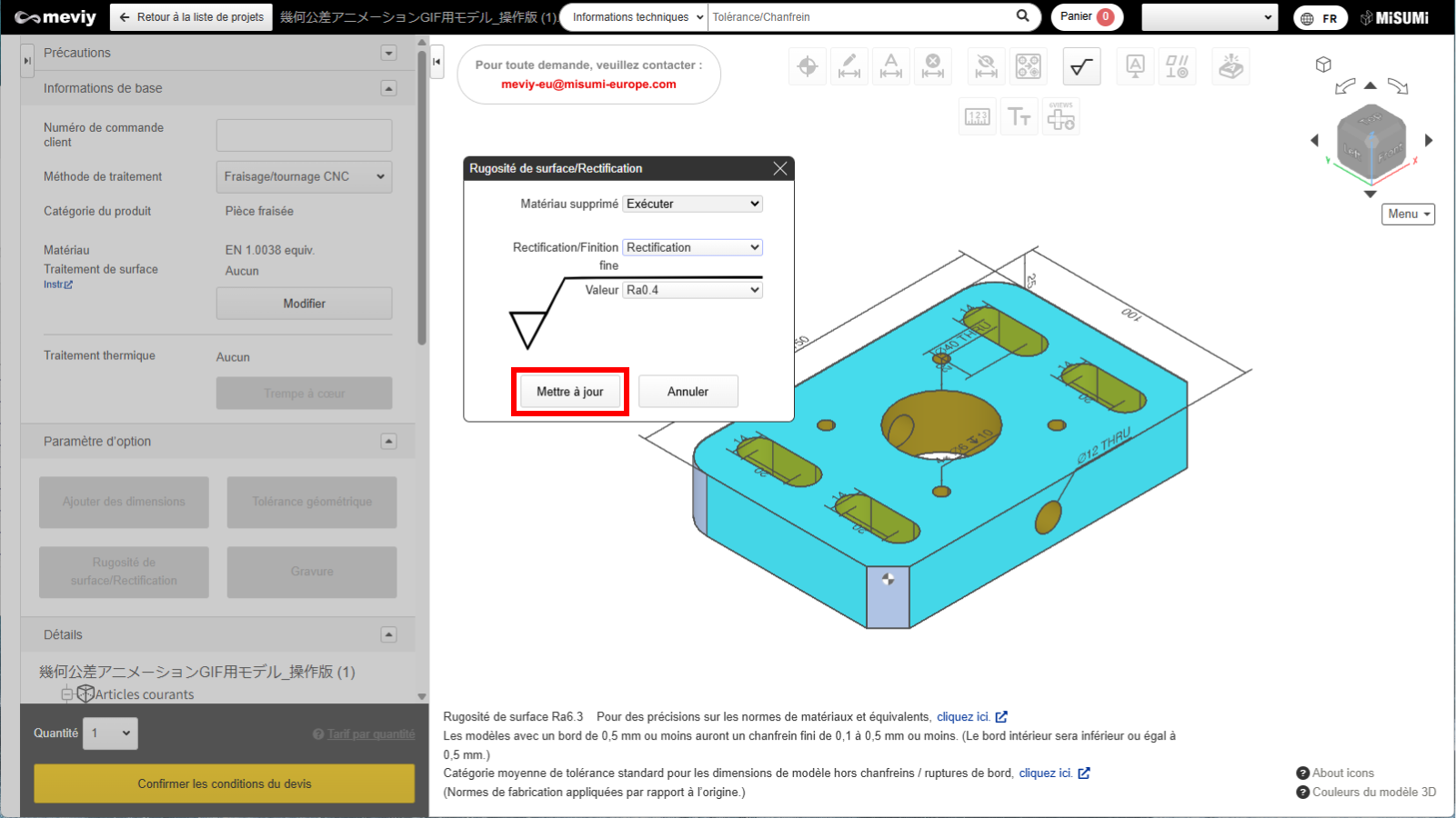Screen dimensions: 1456x818
Task: Open the Matériau supprimé dropdown
Action: [x=692, y=204]
